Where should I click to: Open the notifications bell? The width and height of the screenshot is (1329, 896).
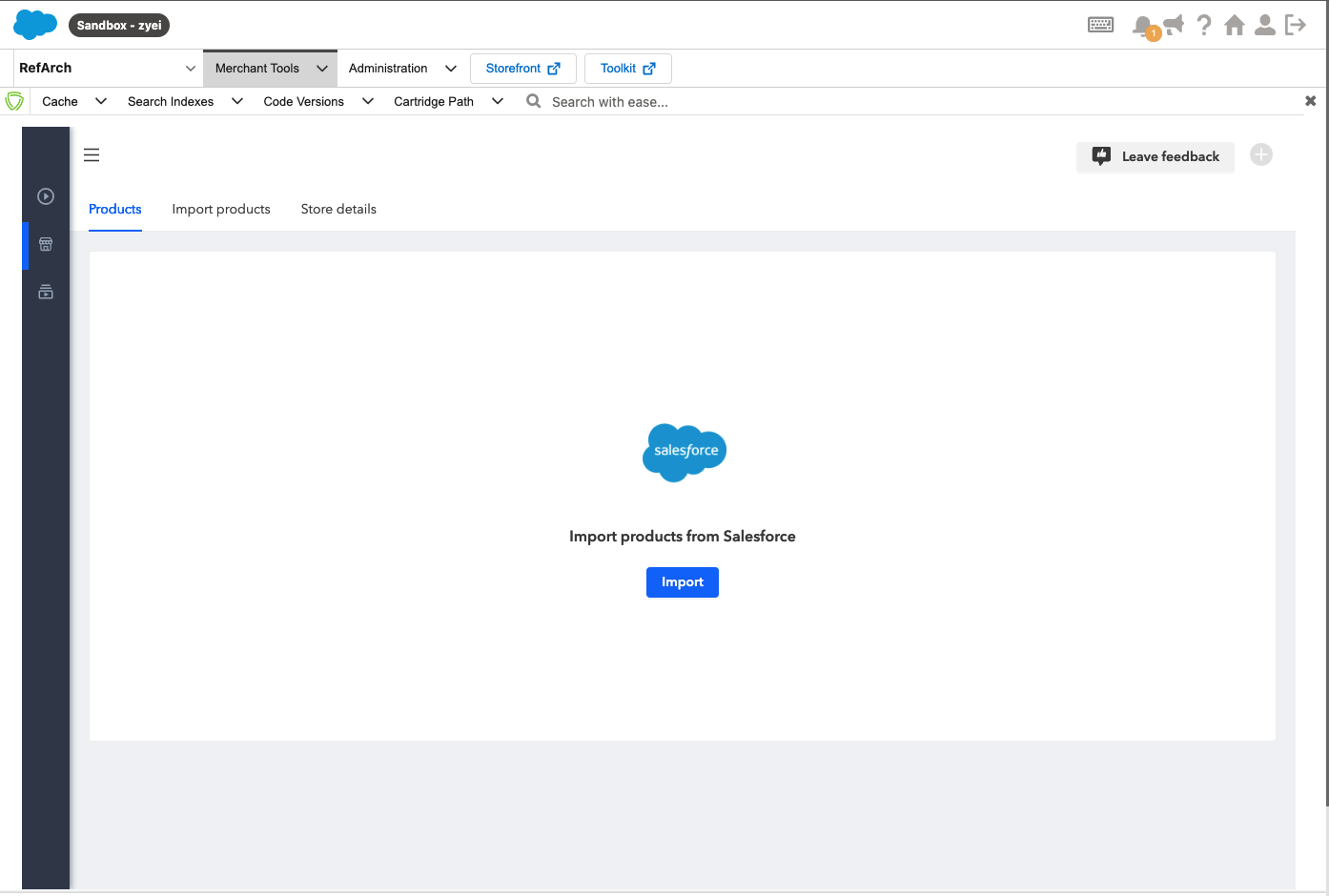(1141, 26)
